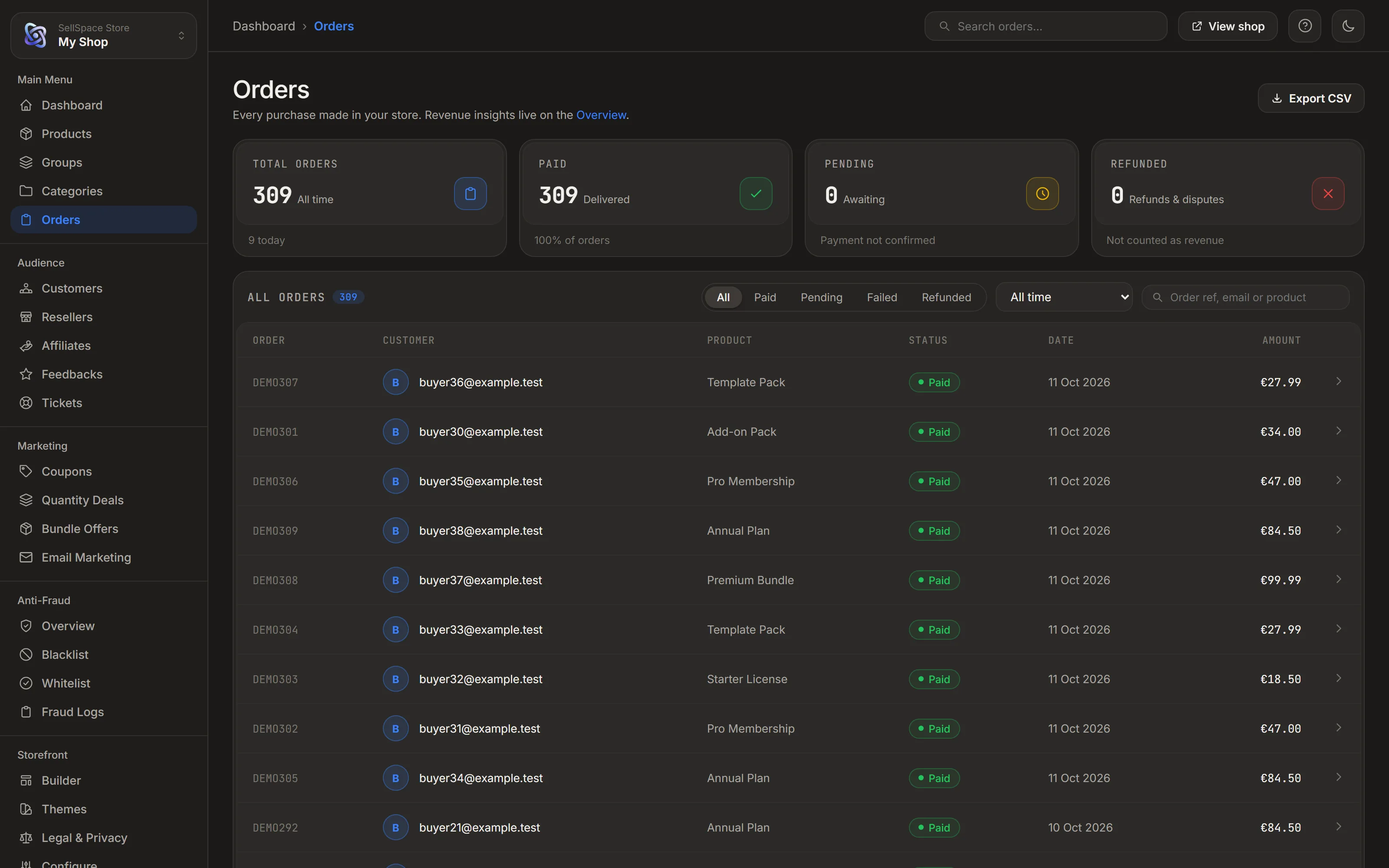Click the Pending clock icon

click(1042, 194)
